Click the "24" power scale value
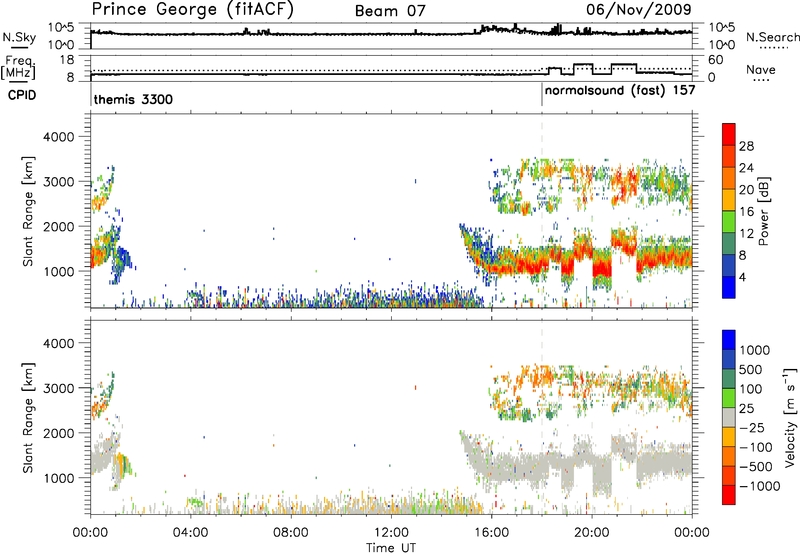The image size is (800, 554). 746,168
